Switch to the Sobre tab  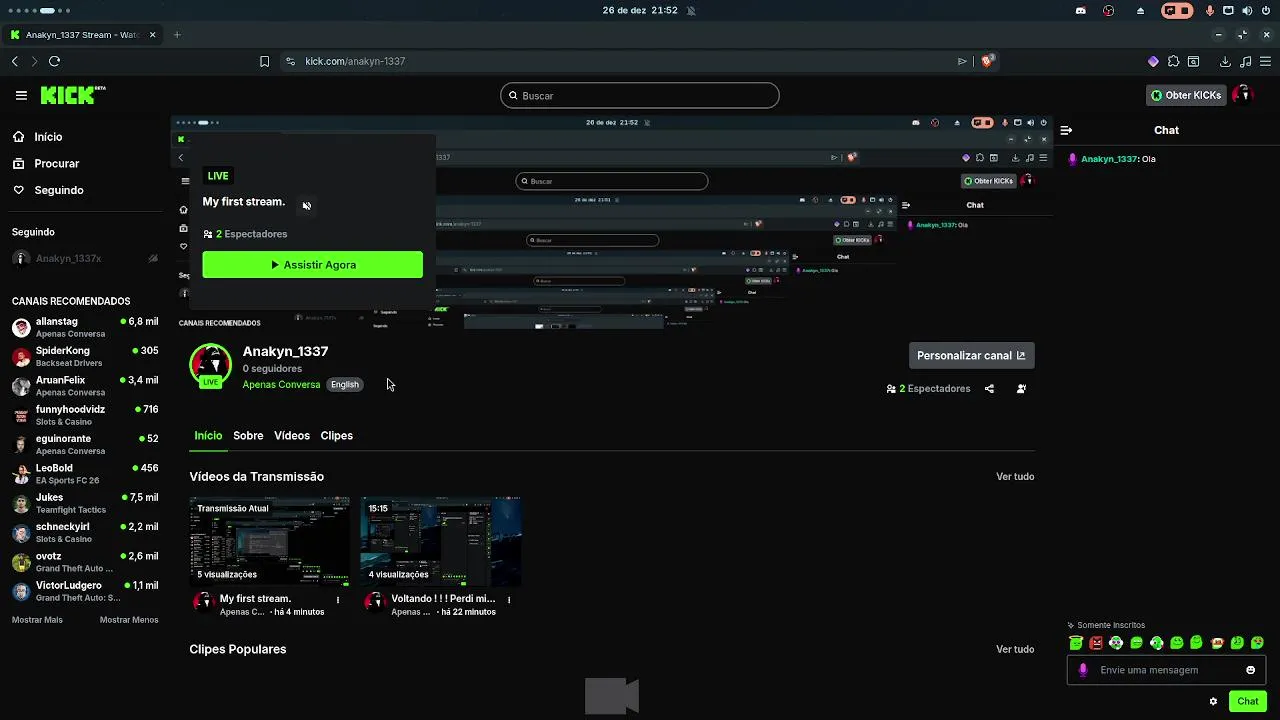[x=248, y=436]
